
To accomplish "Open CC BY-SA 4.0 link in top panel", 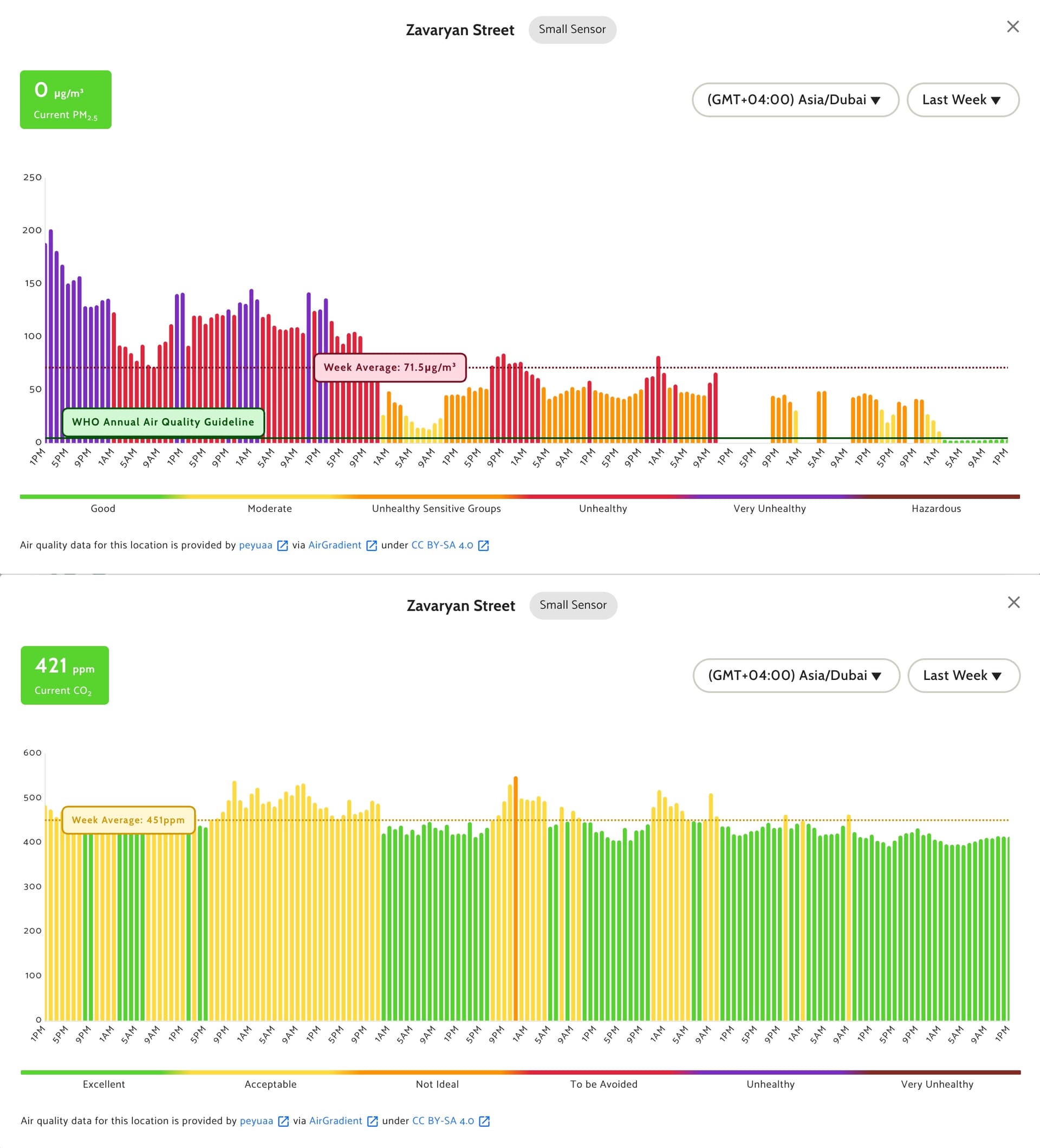I will click(442, 545).
